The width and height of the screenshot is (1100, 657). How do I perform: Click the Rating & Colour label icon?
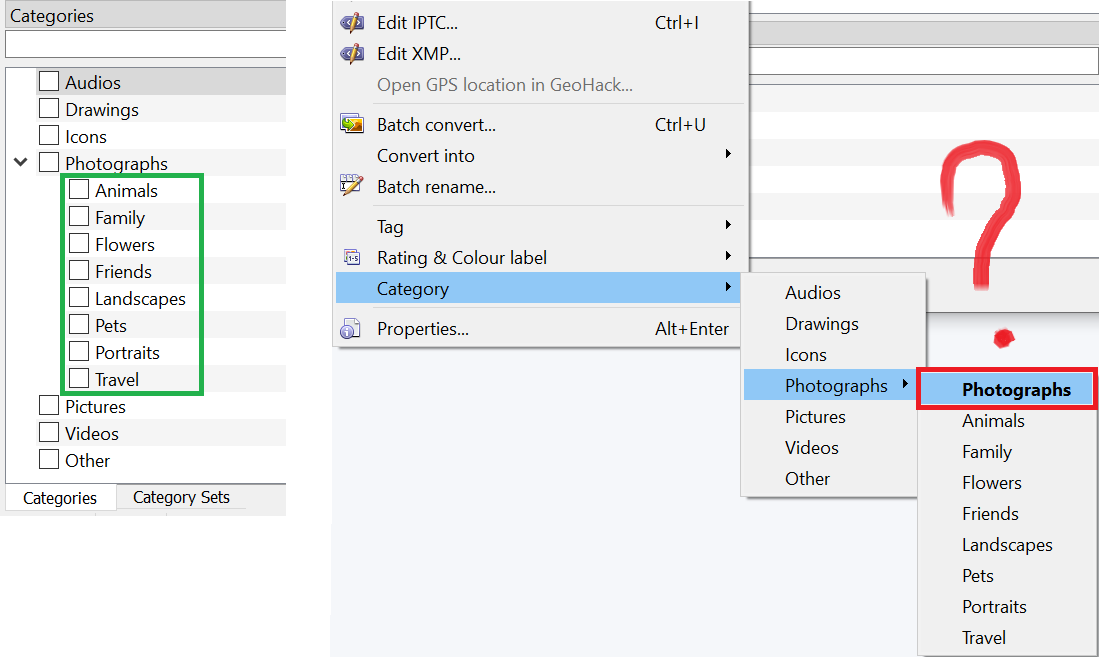pyautogui.click(x=352, y=258)
